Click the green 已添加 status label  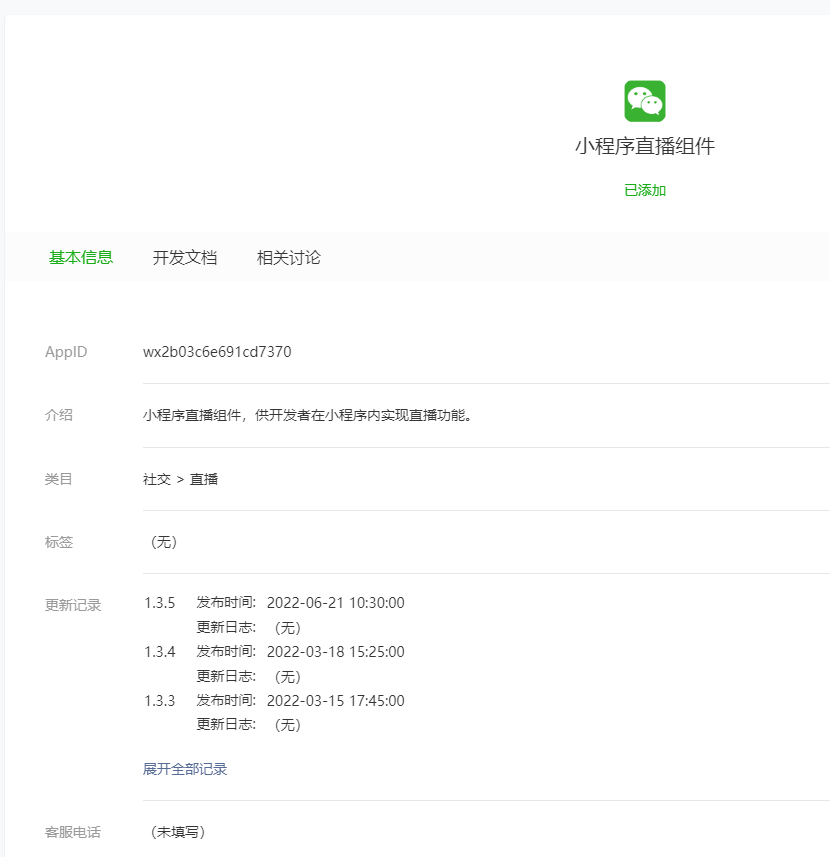click(645, 190)
